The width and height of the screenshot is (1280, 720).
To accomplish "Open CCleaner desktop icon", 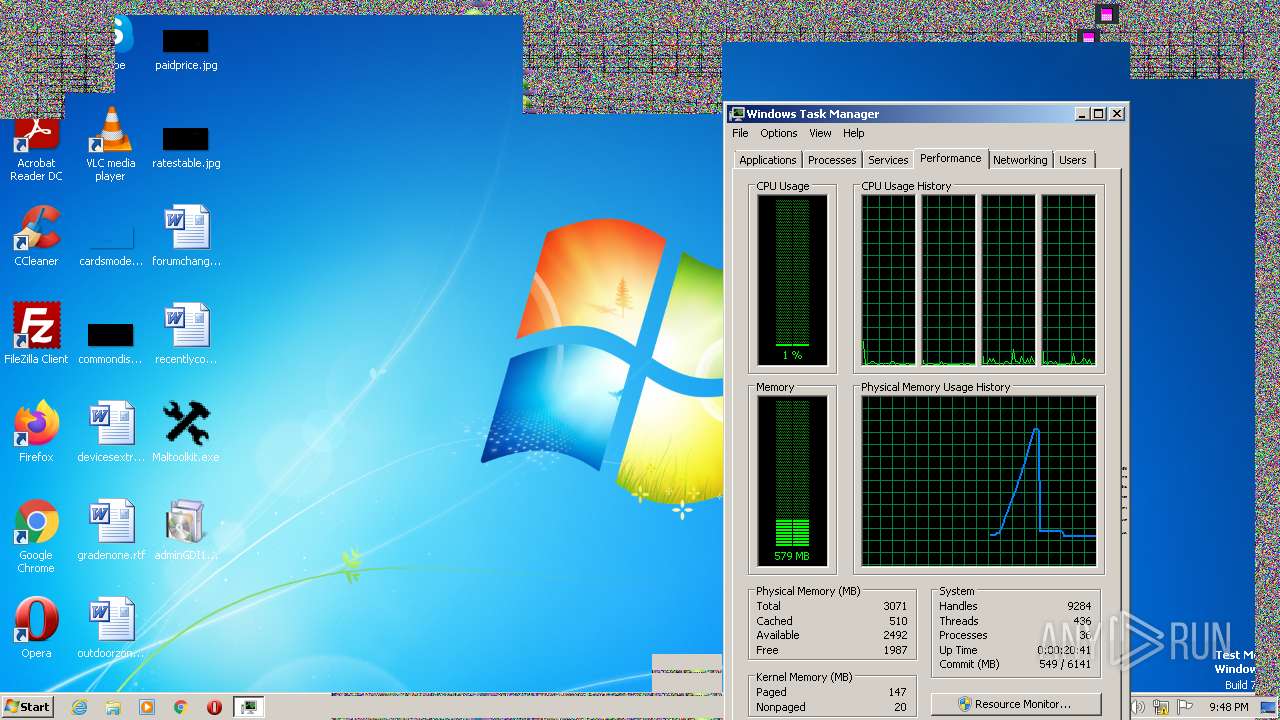I will pyautogui.click(x=36, y=236).
